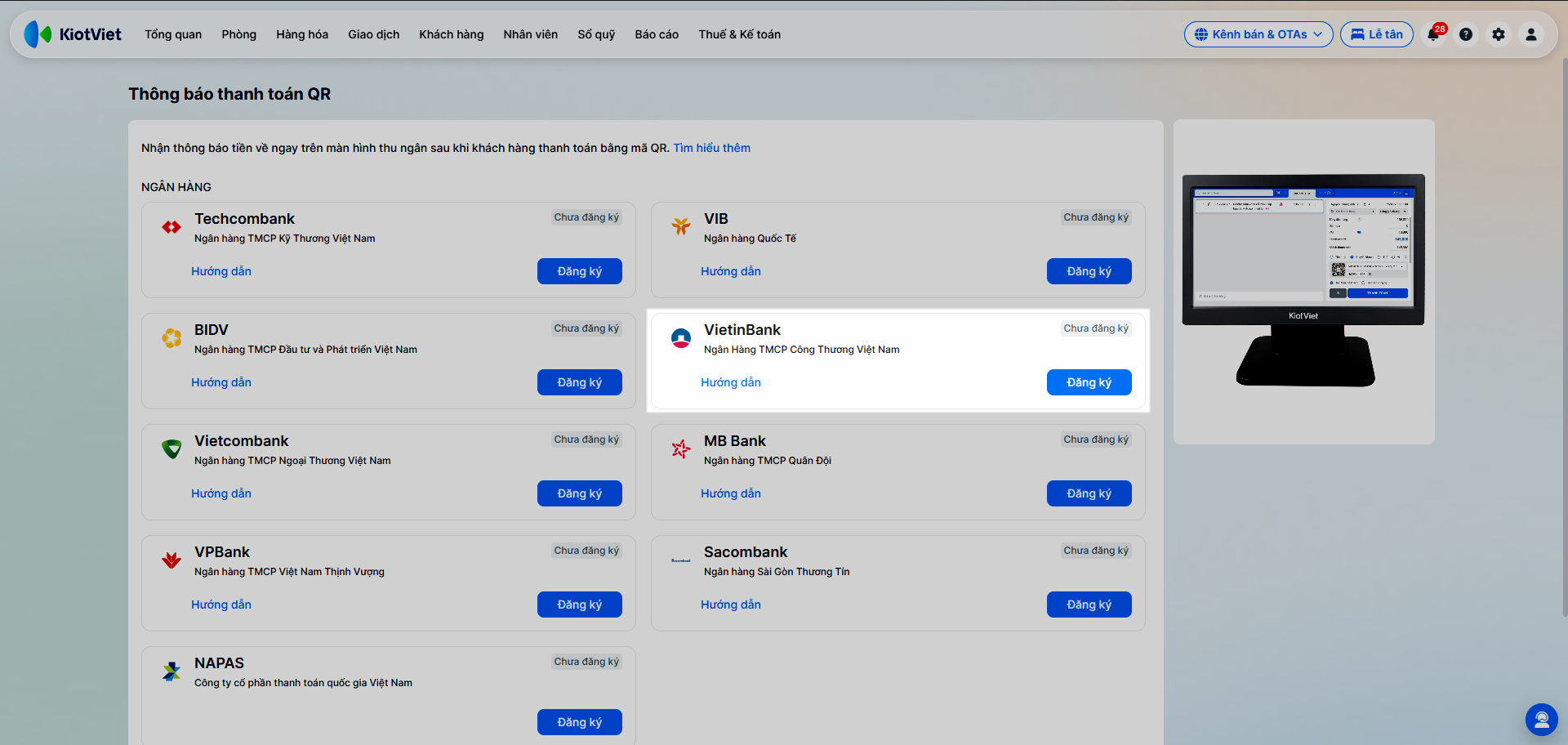
Task: Open Techcombank Hướng dẫn guide
Action: [x=221, y=271]
